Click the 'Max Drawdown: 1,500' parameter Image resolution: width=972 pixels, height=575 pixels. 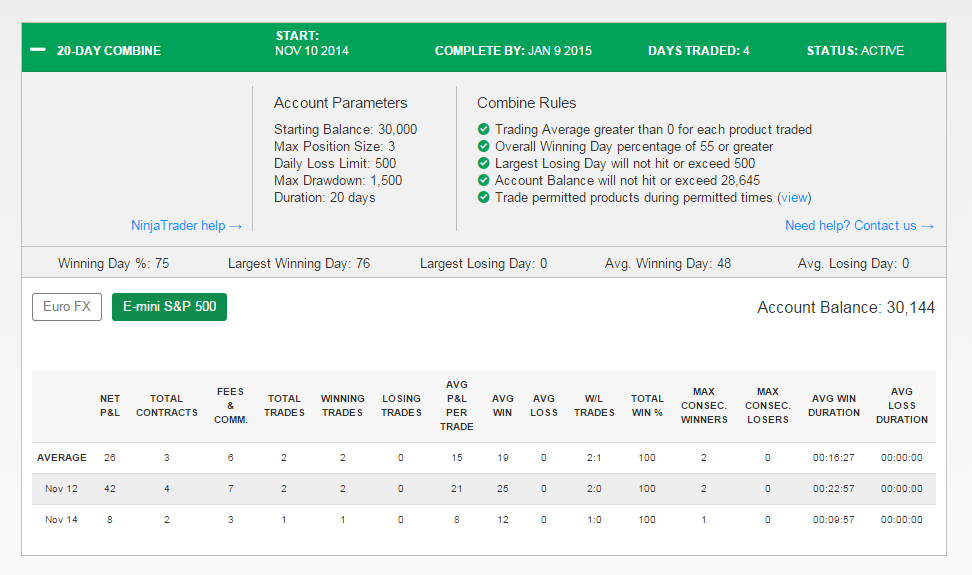[x=338, y=180]
